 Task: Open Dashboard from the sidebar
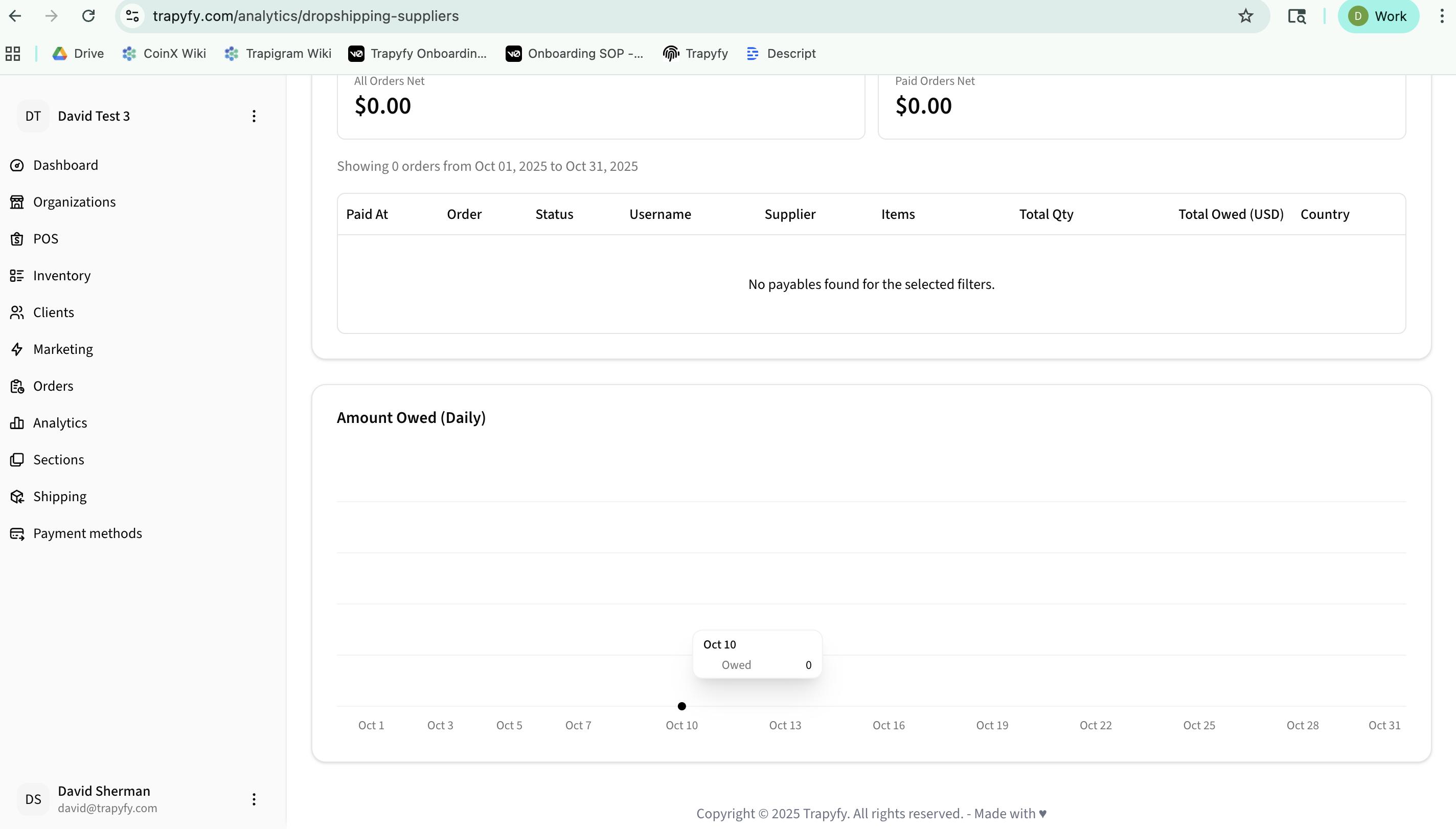pyautogui.click(x=65, y=165)
